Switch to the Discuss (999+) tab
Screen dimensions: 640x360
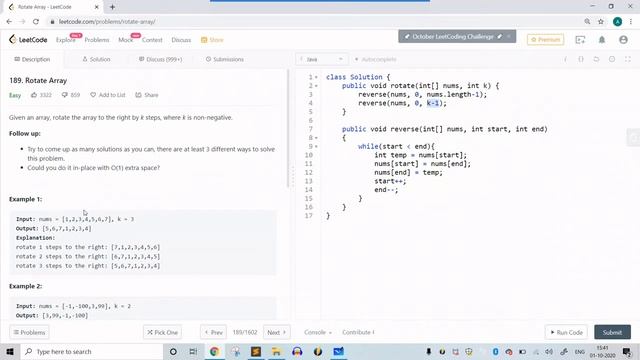coord(160,59)
